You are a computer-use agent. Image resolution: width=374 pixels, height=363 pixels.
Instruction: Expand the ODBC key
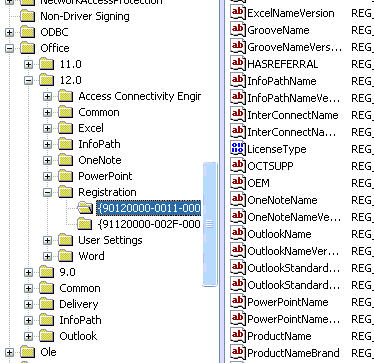[x=10, y=32]
